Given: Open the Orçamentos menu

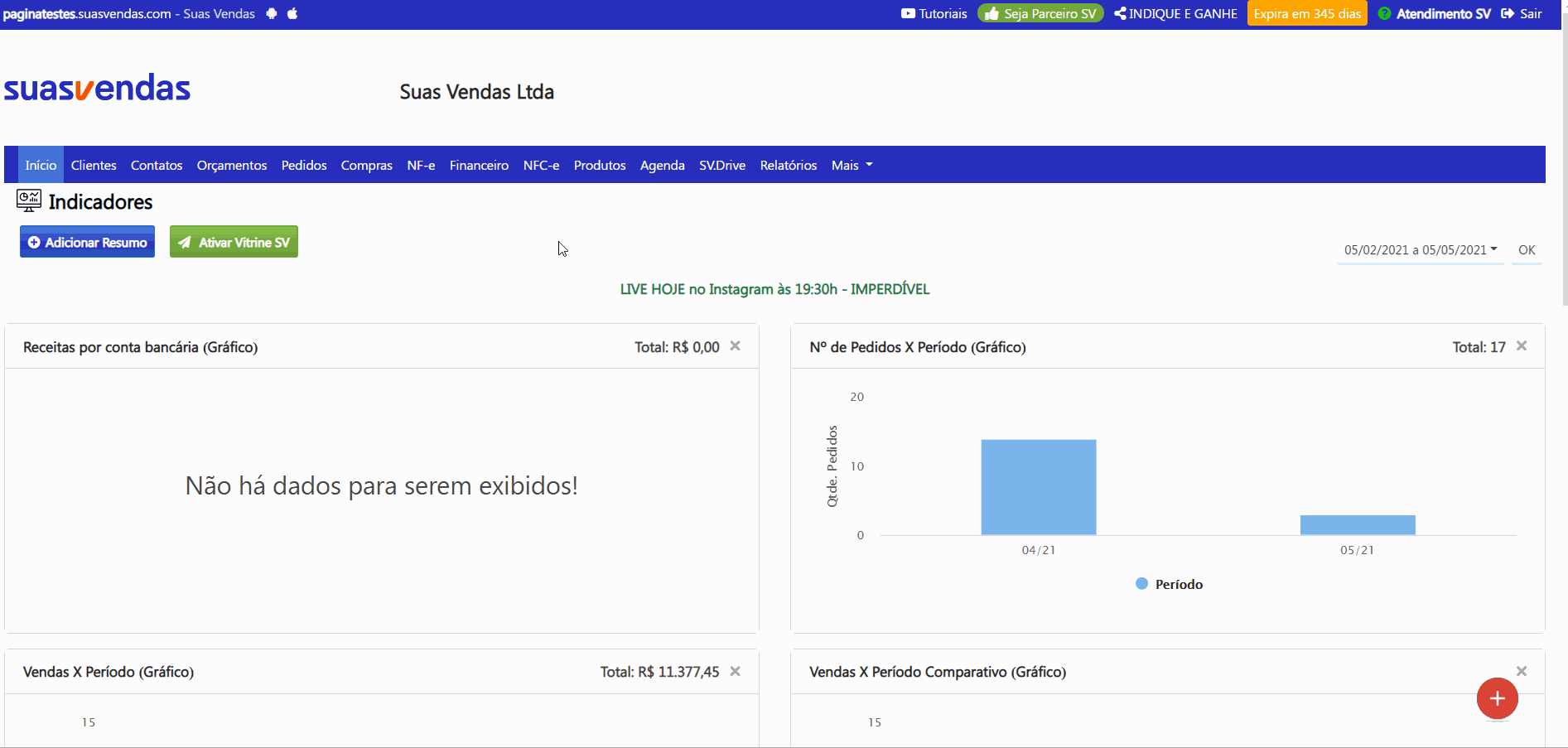Looking at the screenshot, I should (x=232, y=165).
